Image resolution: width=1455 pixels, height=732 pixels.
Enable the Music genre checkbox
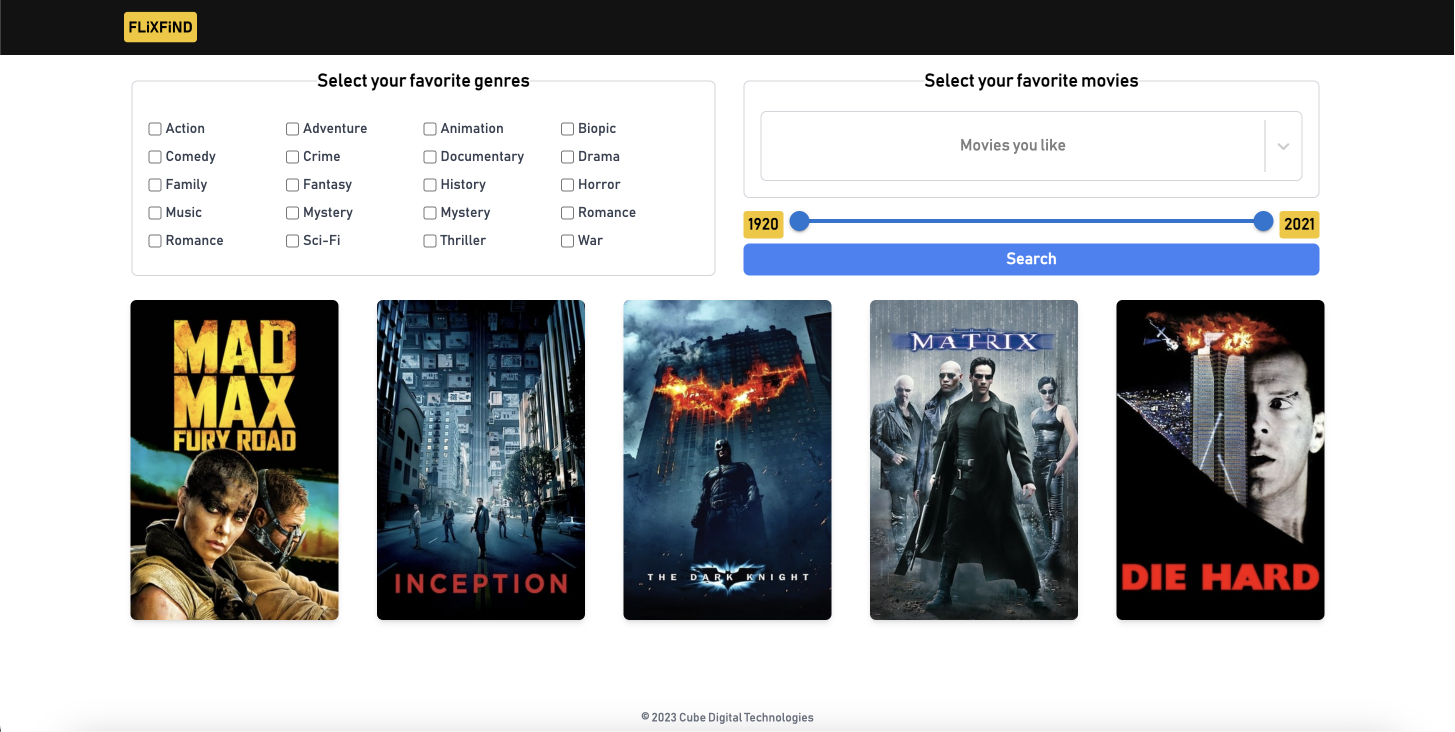click(155, 213)
